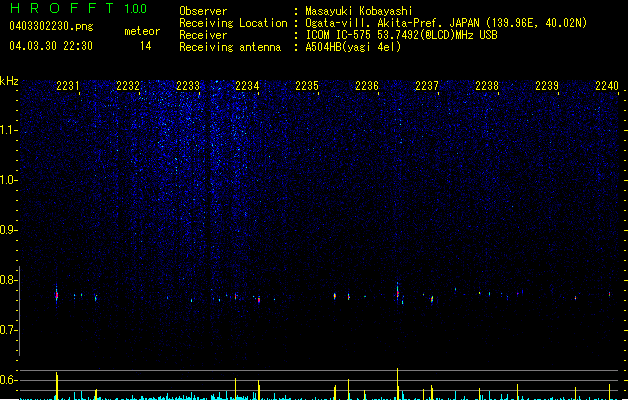Click the 0.8 frequency axis label
The width and height of the screenshot is (629, 400).
click(9, 280)
